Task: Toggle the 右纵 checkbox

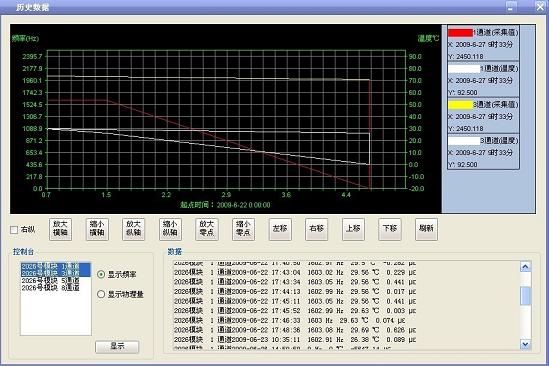Action: (14, 230)
